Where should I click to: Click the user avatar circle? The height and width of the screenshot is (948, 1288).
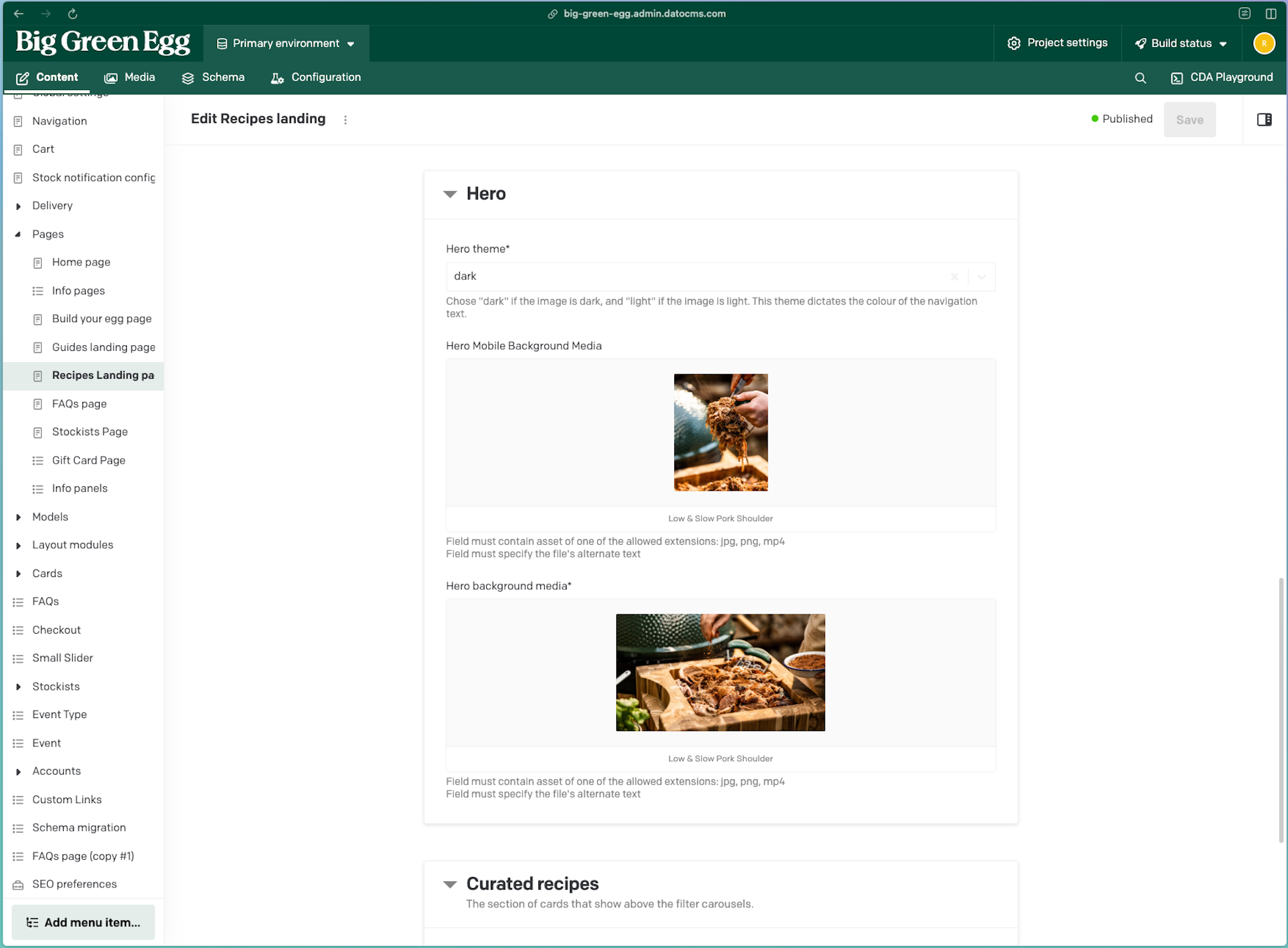tap(1264, 43)
